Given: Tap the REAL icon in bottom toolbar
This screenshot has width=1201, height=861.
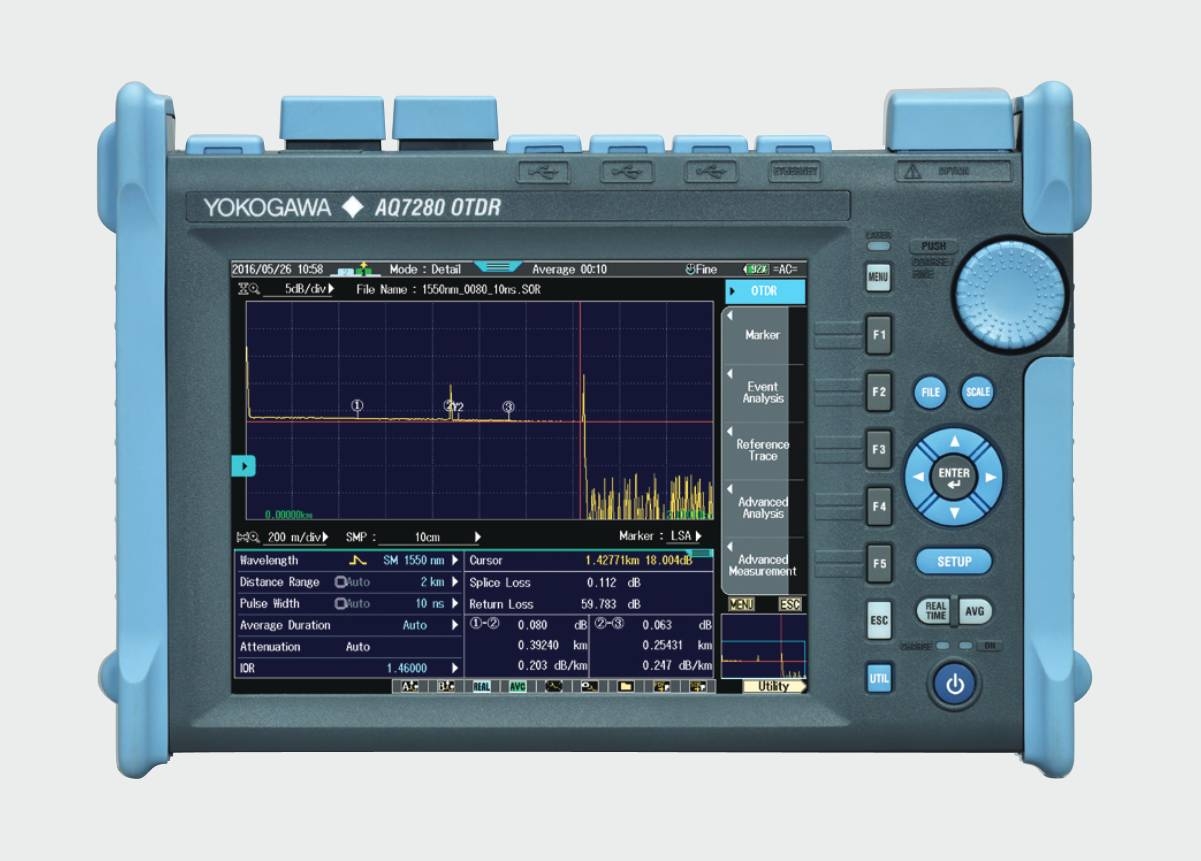Looking at the screenshot, I should [x=480, y=687].
